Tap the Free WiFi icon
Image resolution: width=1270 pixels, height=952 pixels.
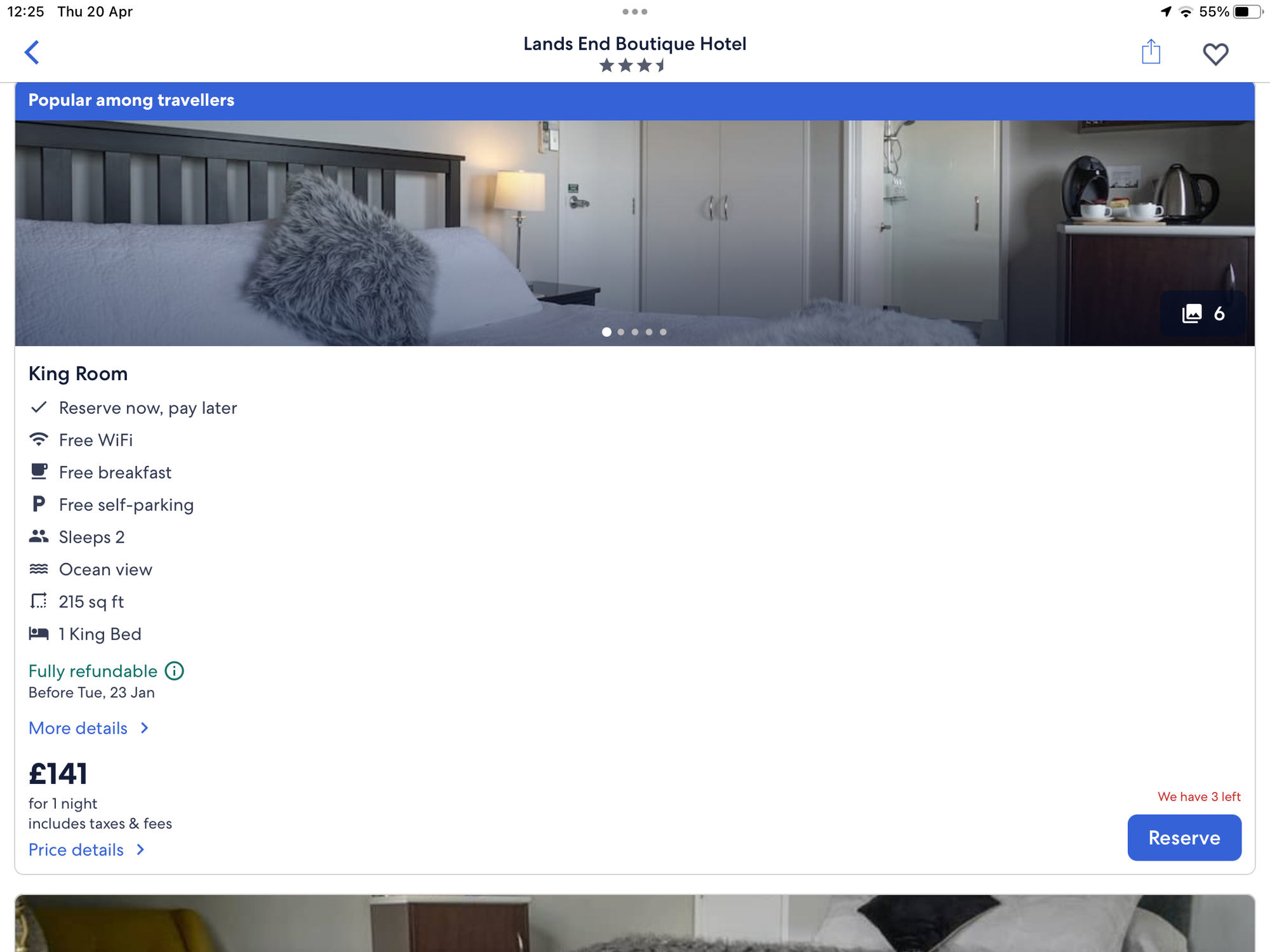(39, 439)
